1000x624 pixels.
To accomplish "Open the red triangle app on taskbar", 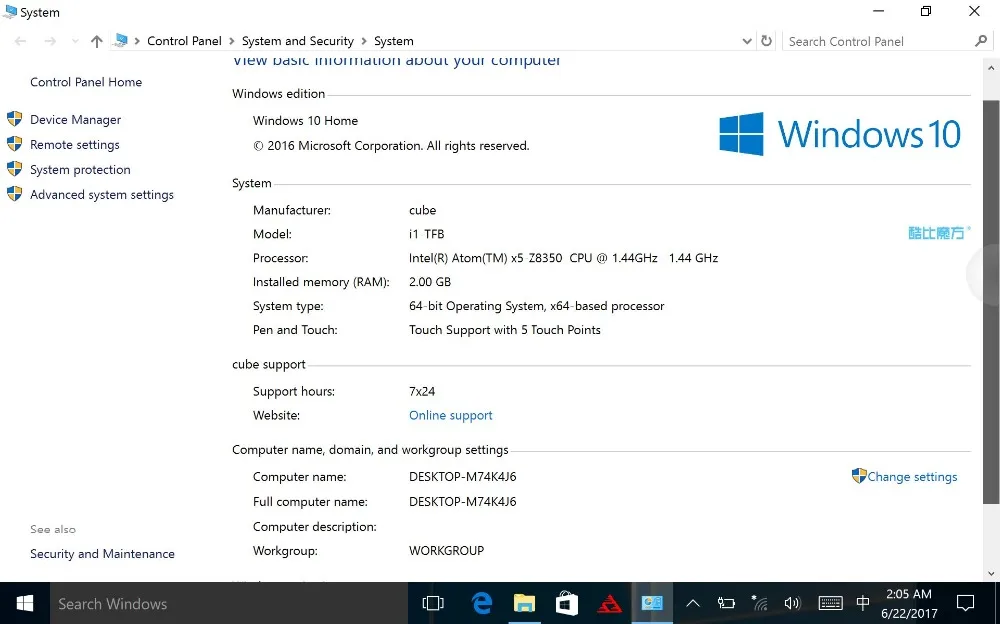I will (x=610, y=603).
